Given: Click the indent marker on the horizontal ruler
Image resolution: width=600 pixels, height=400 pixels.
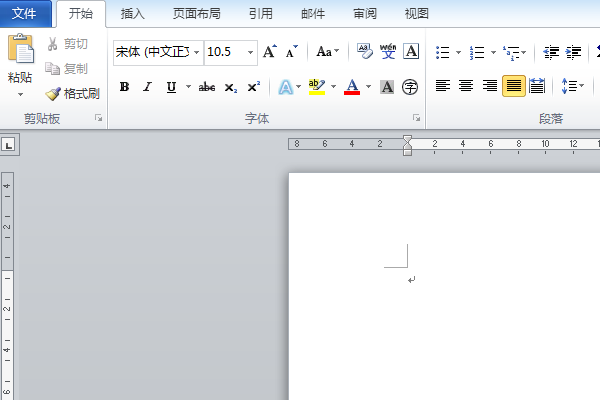Looking at the screenshot, I should [408, 145].
